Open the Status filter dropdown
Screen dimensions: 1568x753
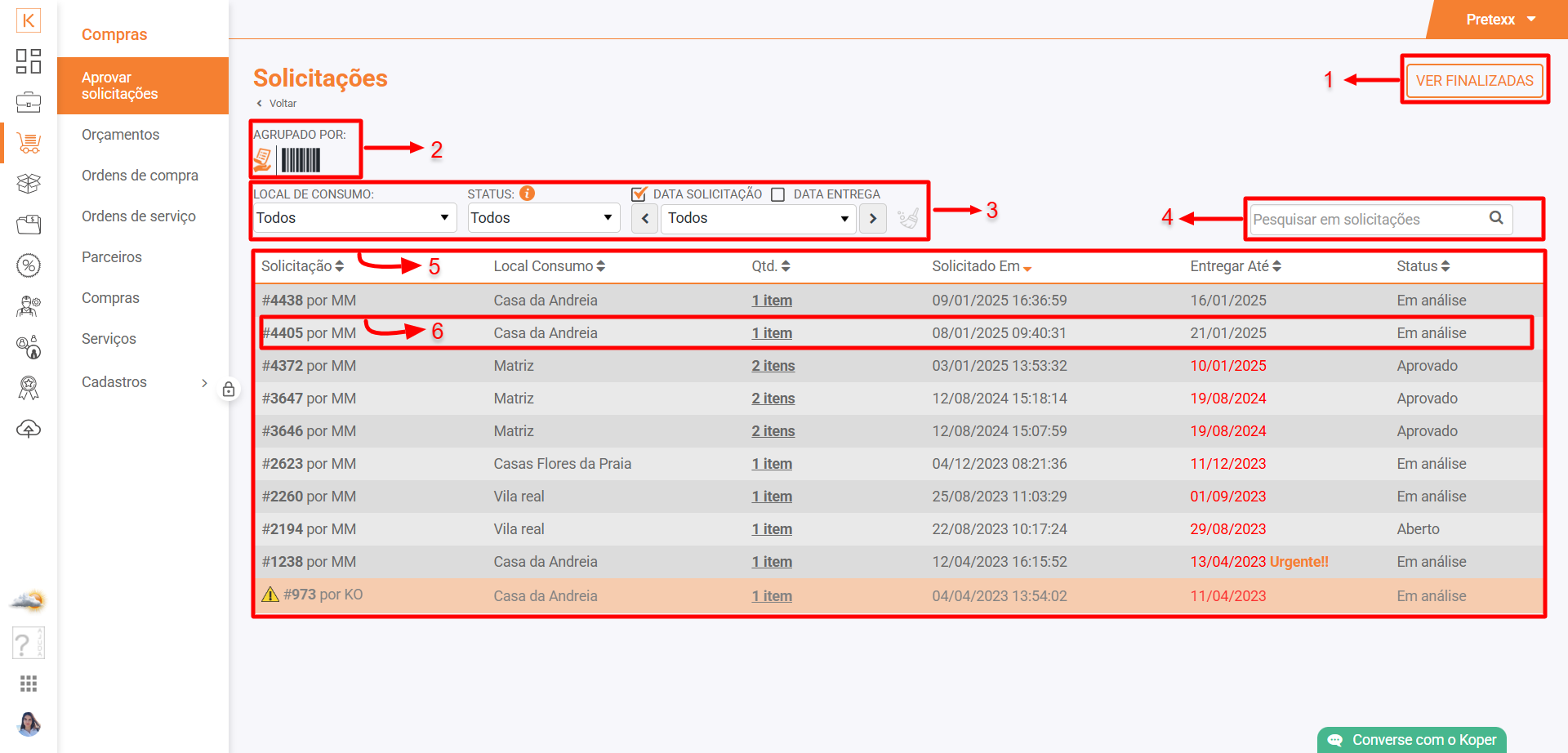542,218
